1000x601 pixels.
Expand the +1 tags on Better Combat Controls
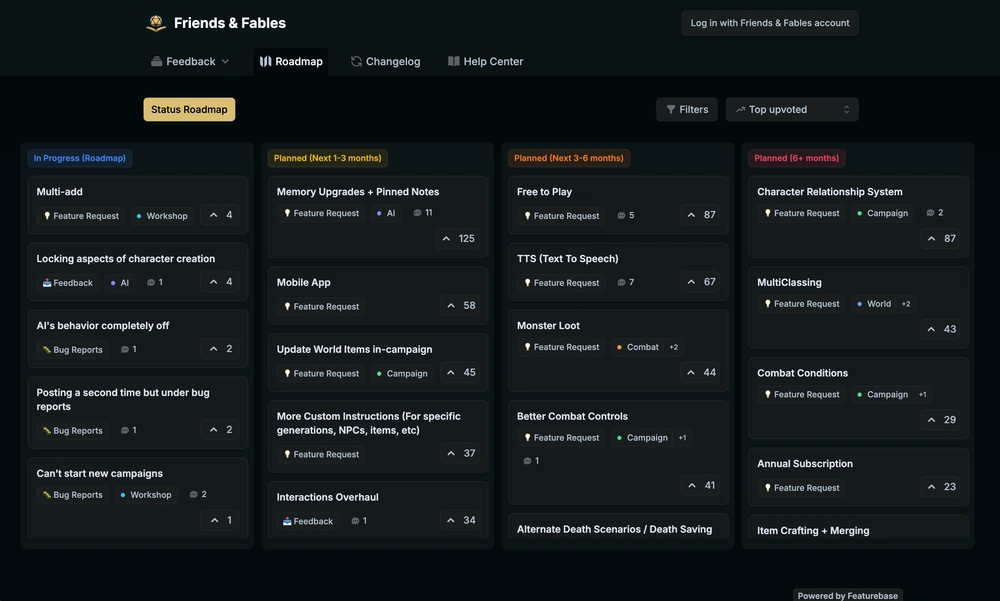click(x=682, y=438)
